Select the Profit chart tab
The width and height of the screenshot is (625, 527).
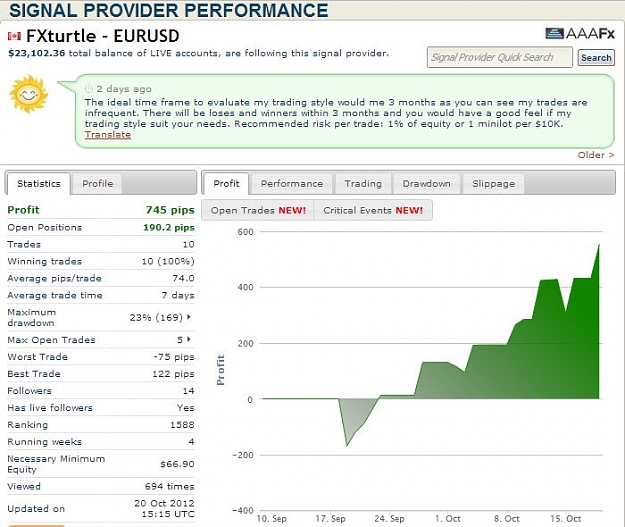tap(226, 184)
